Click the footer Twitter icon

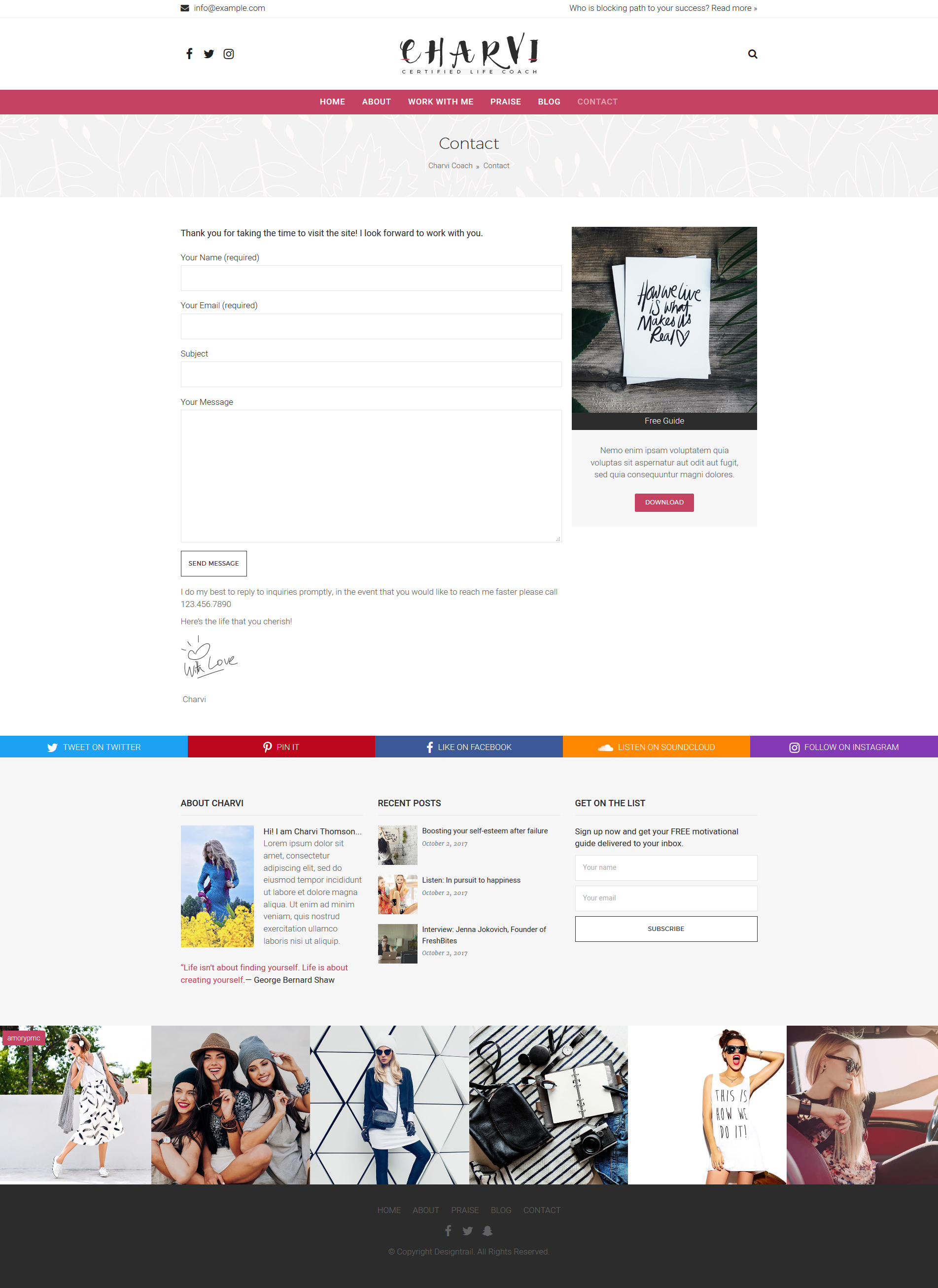click(467, 1231)
